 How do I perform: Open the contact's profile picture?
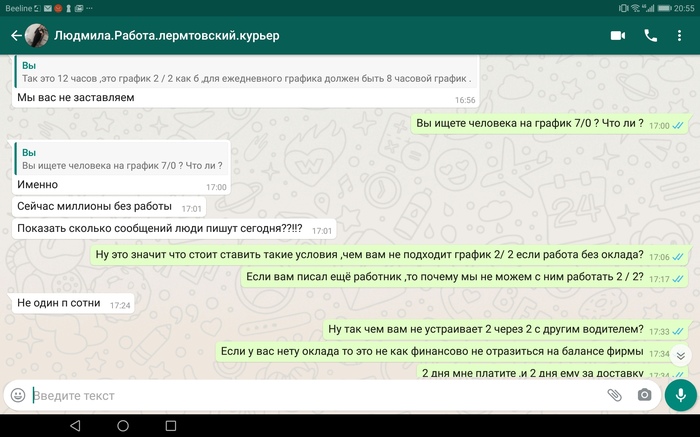38,36
